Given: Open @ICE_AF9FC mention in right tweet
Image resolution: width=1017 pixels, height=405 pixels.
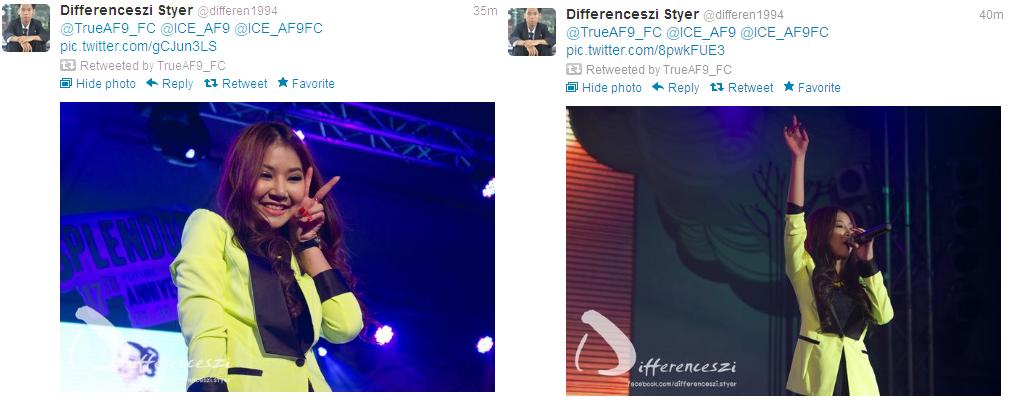Looking at the screenshot, I should pyautogui.click(x=784, y=32).
